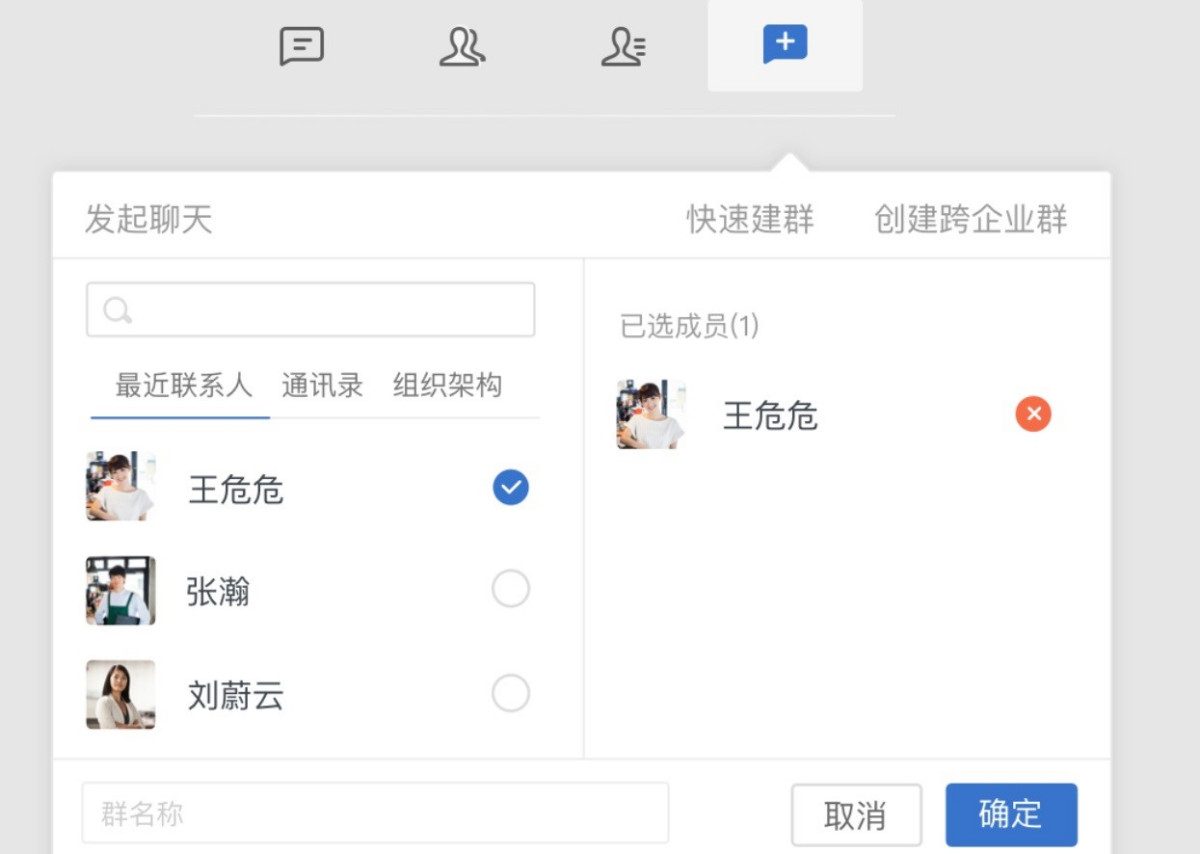1200x854 pixels.
Task: Click the search magnifier icon
Action: click(x=117, y=310)
